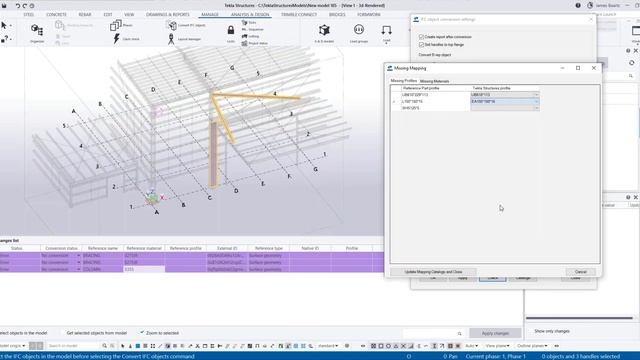Open the CONCRETE ribbon tab

tap(56, 15)
